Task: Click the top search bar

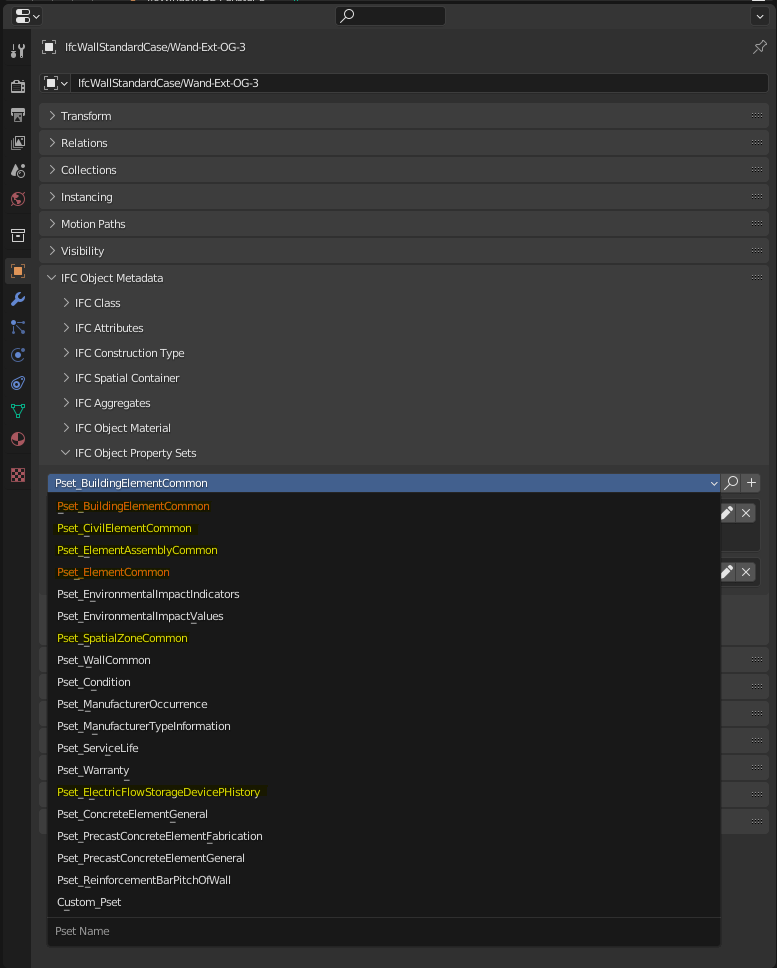Action: click(390, 15)
